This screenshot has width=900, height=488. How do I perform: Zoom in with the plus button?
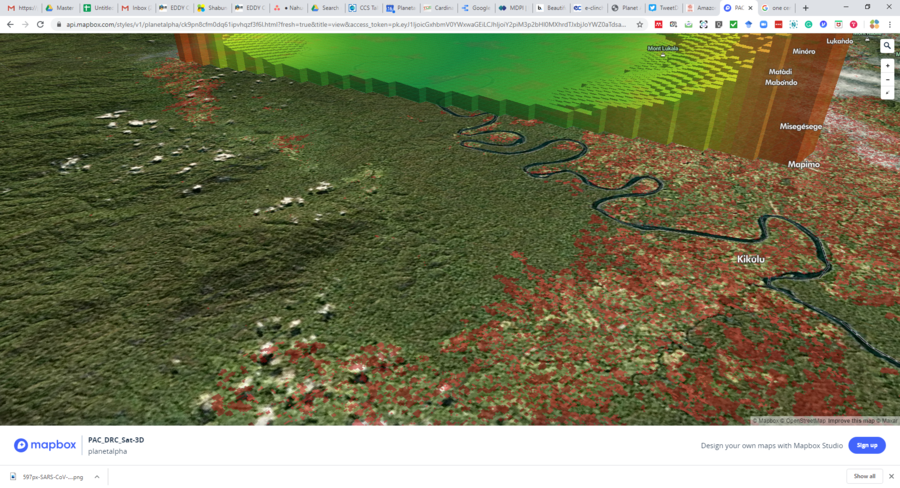(x=887, y=66)
